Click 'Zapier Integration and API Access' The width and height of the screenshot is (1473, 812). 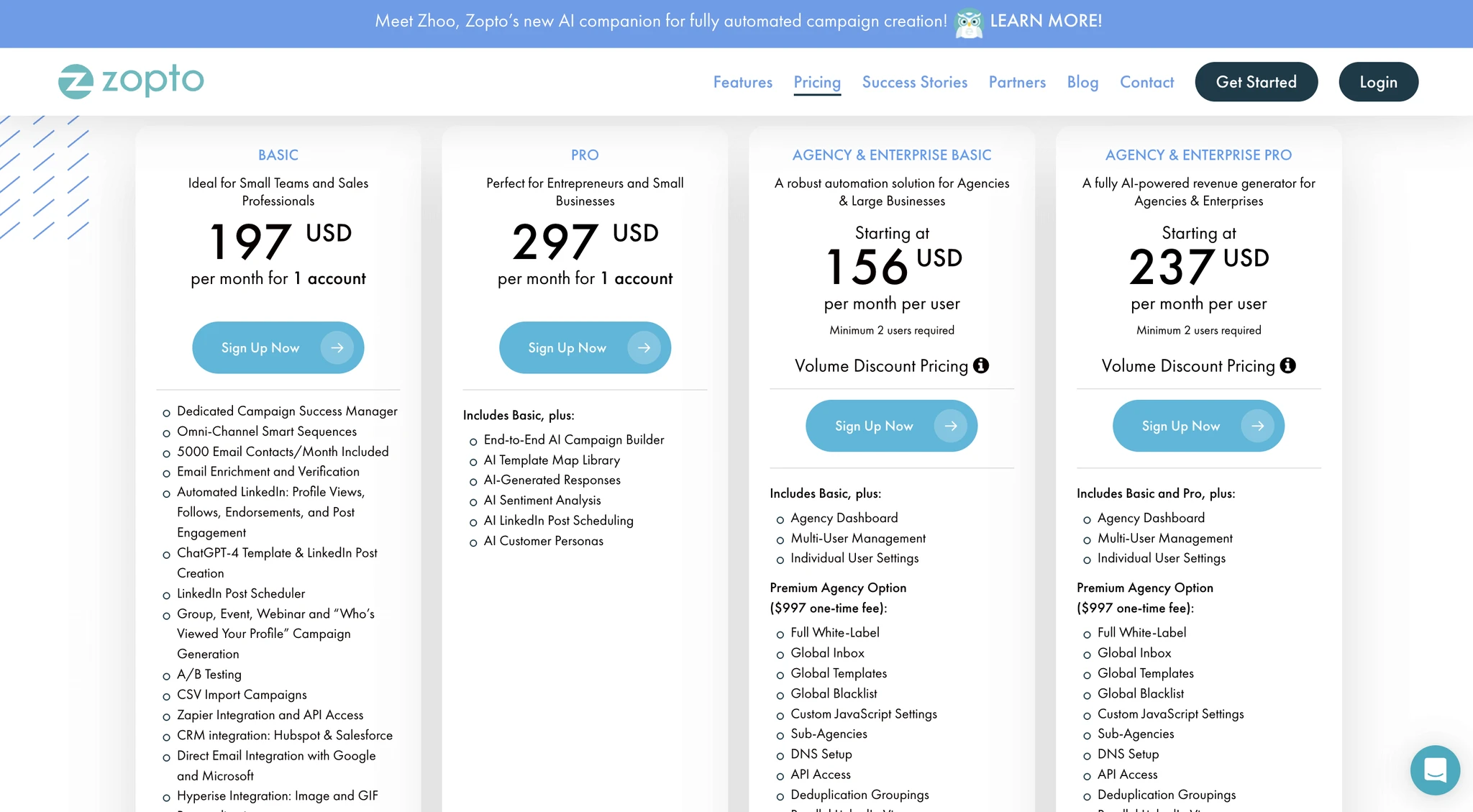coord(270,714)
